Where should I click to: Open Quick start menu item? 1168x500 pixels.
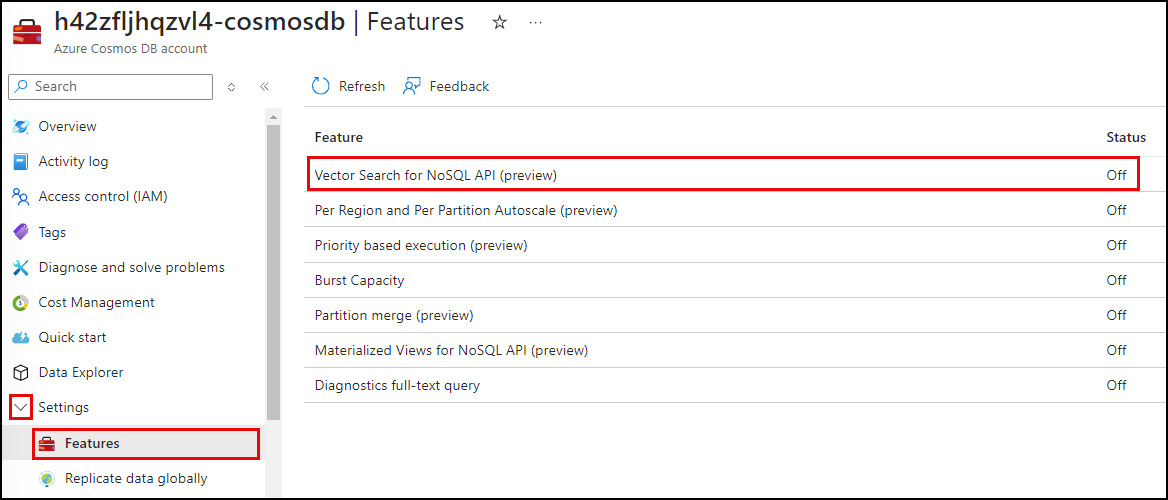click(x=72, y=338)
